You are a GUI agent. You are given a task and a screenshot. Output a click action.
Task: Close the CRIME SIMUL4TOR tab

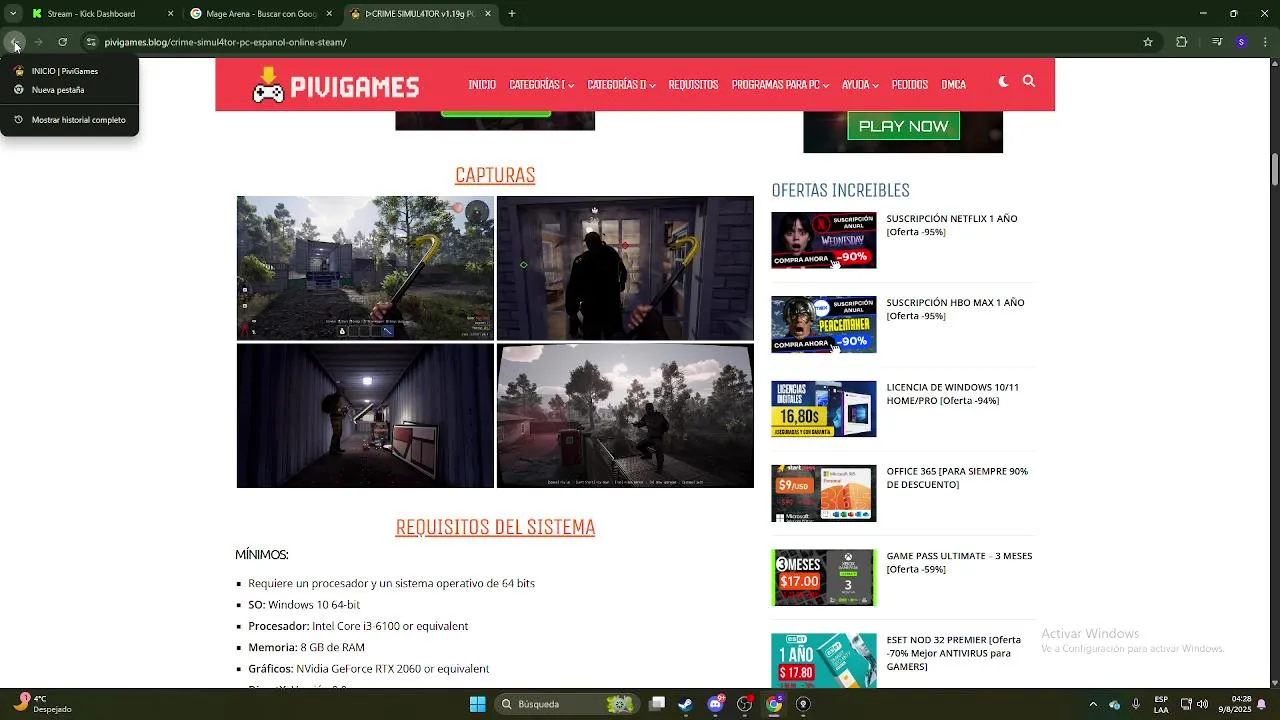(x=488, y=14)
